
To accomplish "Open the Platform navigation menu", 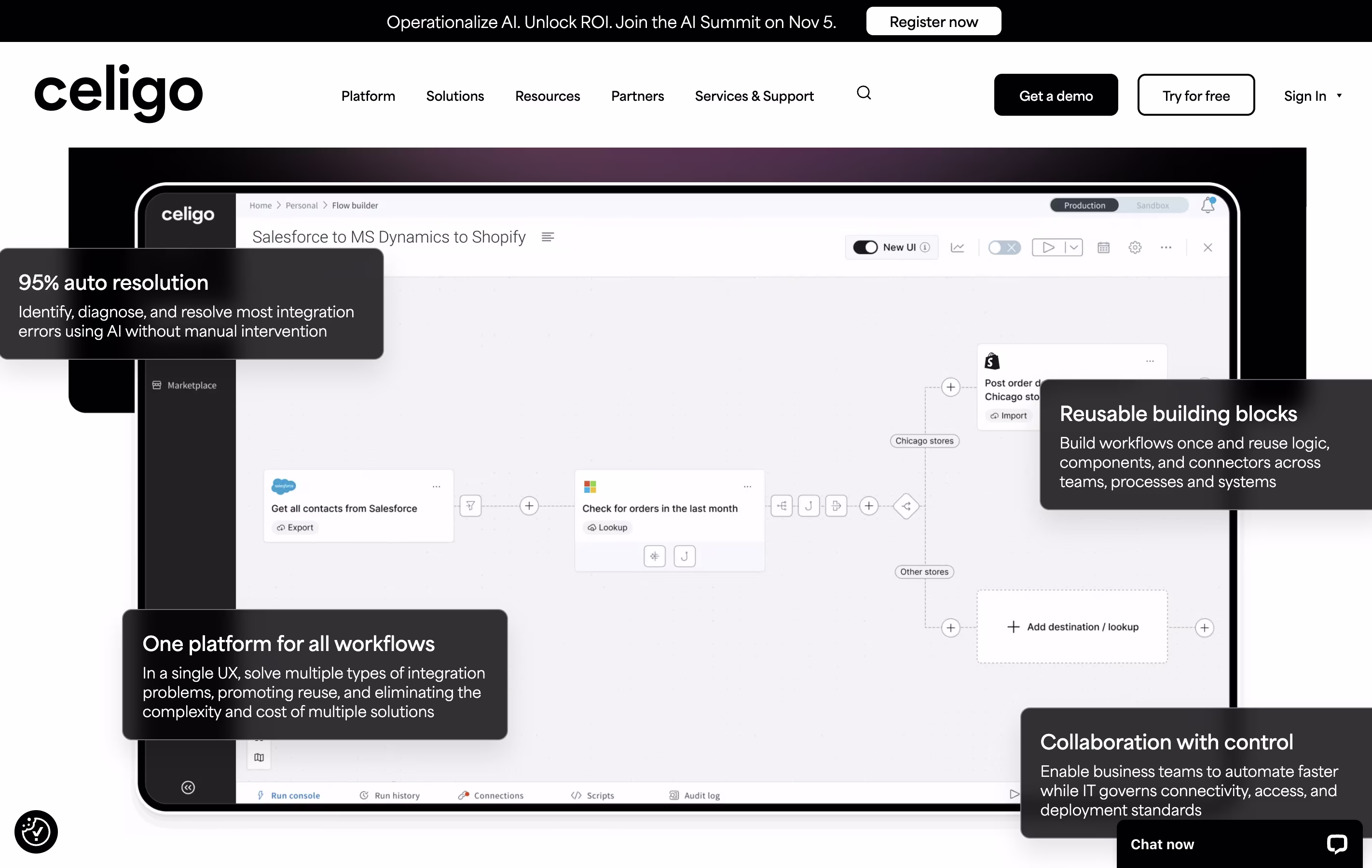I will coord(368,95).
